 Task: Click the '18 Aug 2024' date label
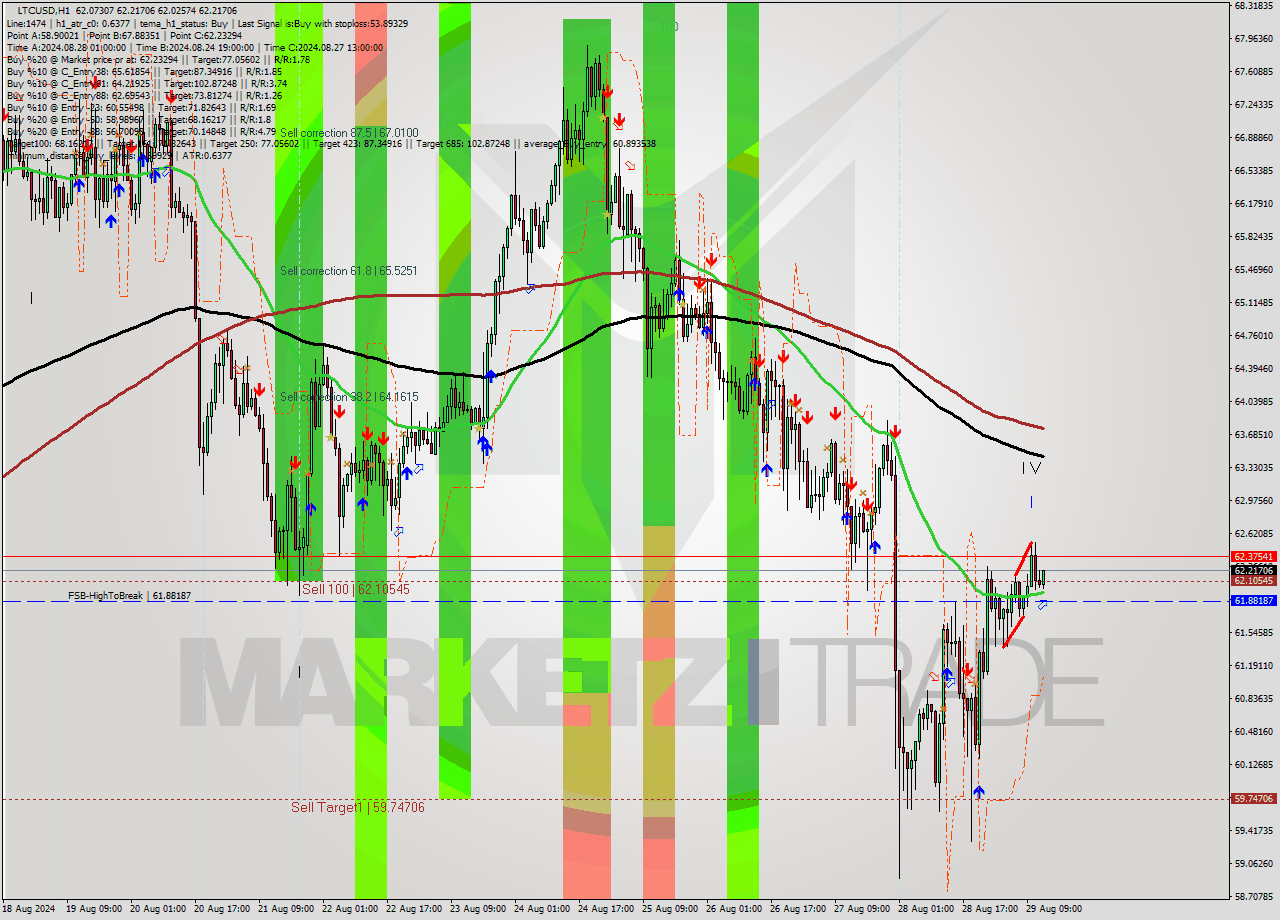coord(28,909)
